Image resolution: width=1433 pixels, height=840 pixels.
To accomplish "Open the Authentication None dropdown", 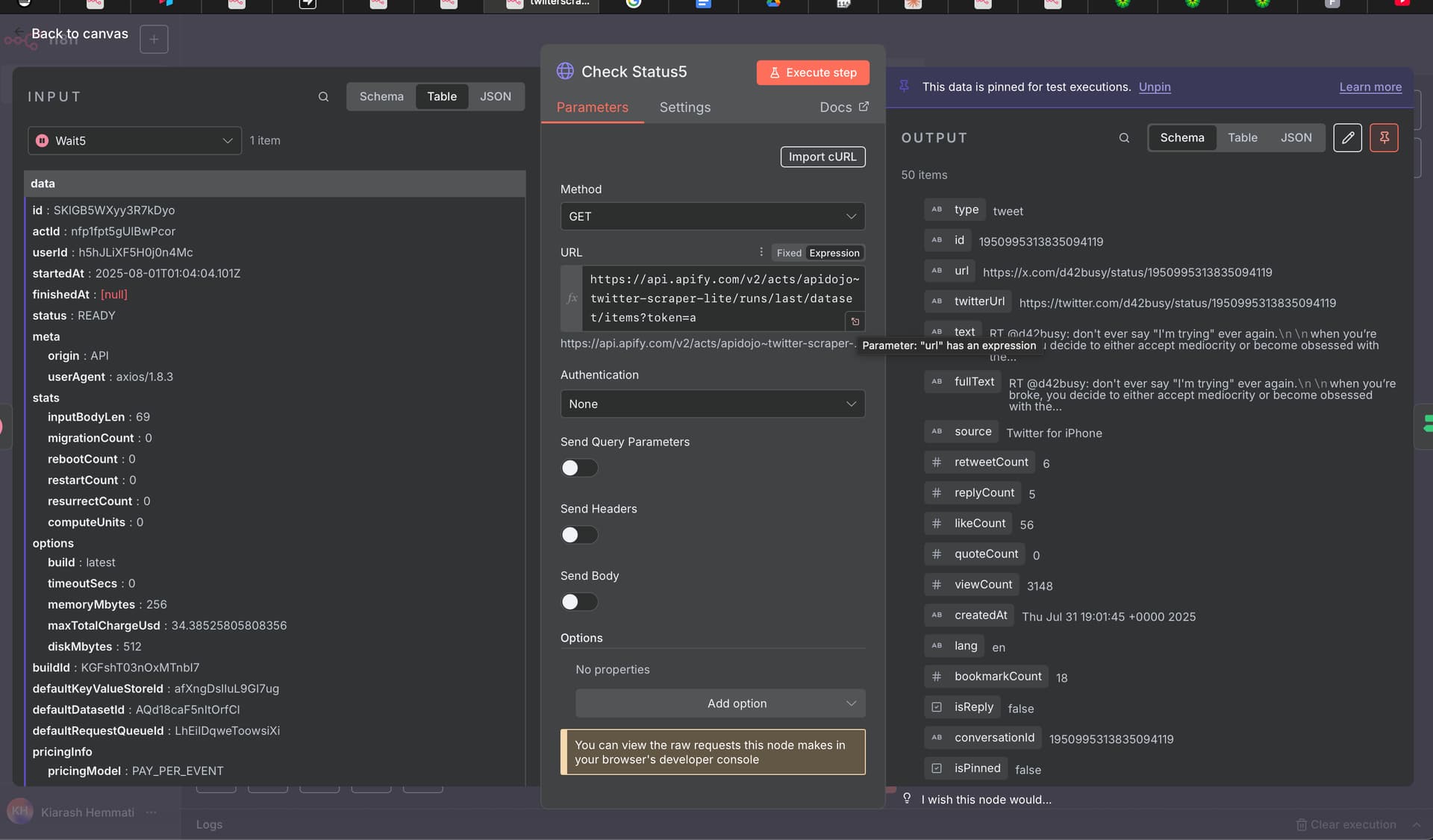I will [713, 404].
